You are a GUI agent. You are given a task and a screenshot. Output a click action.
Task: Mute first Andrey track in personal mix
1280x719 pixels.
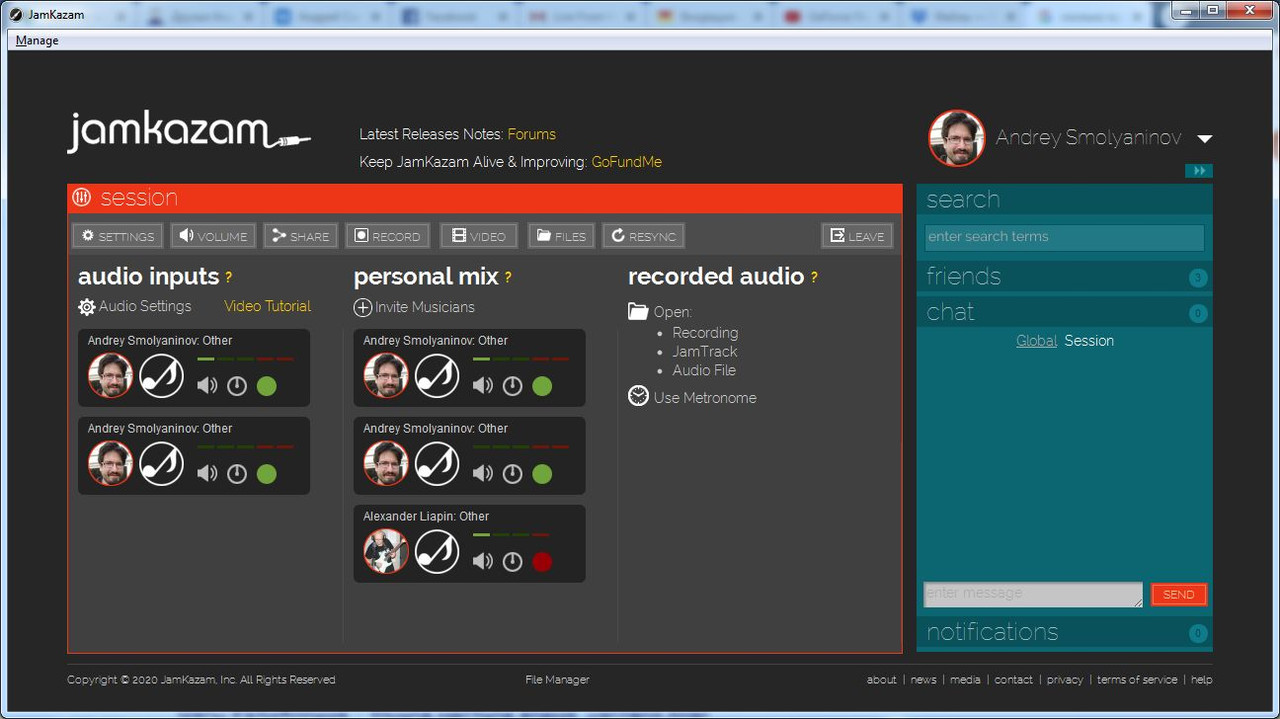pos(483,386)
